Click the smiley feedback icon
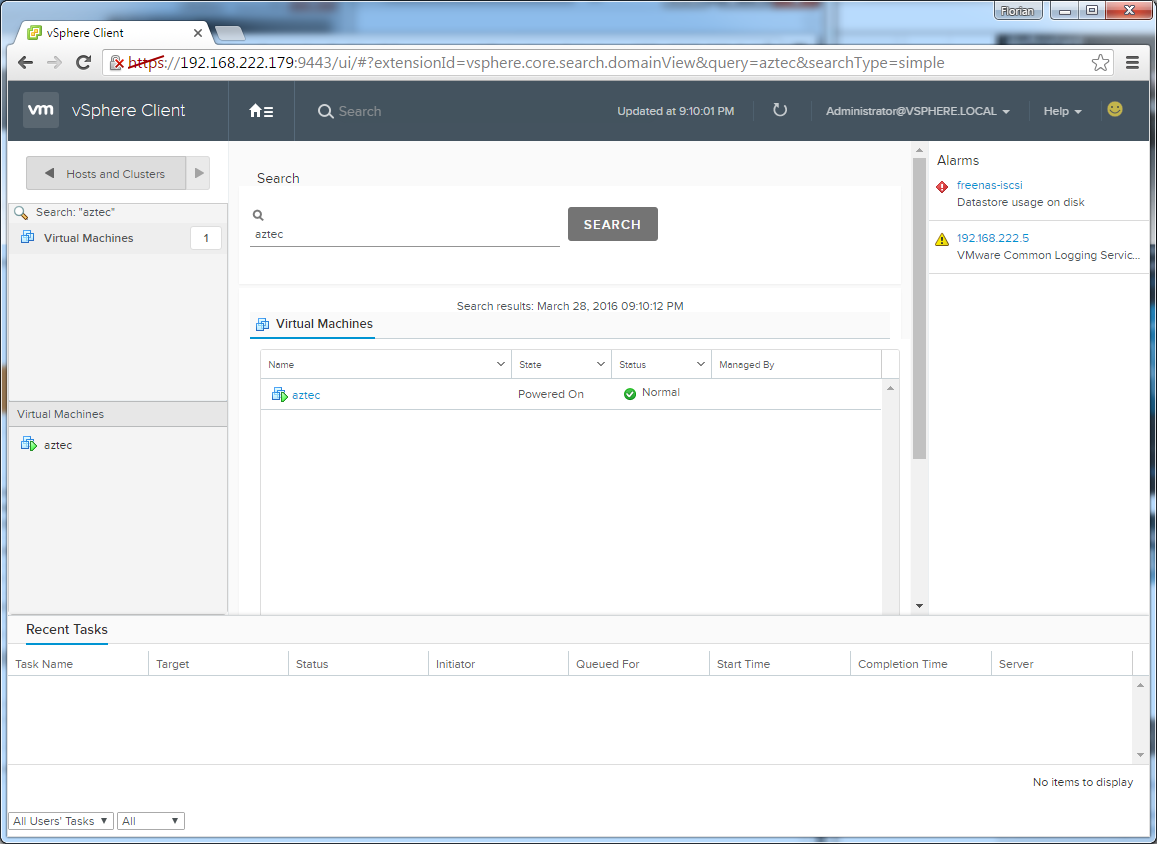This screenshot has height=844, width=1157. coord(1115,109)
